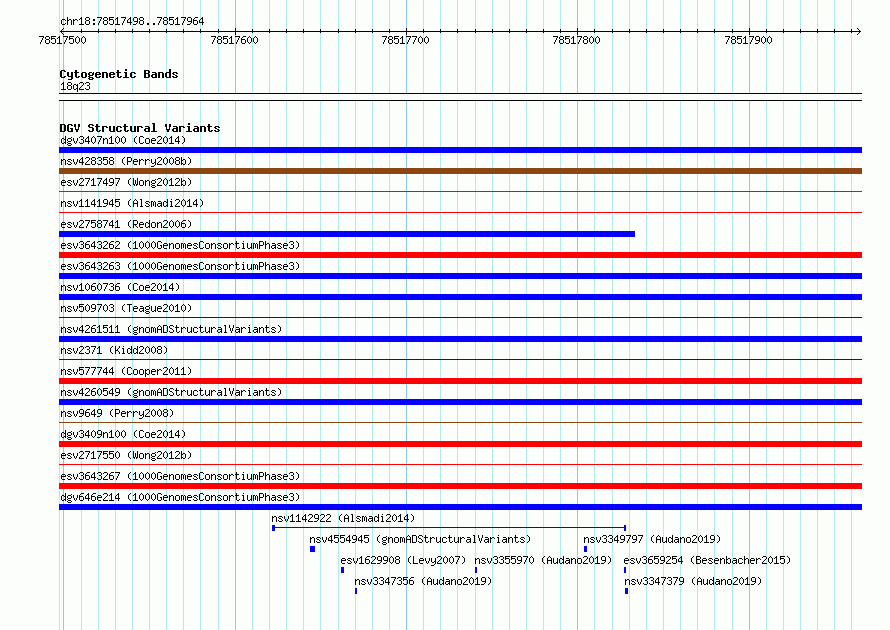Click nsv1141945 (Alsmadi2014) label
The height and width of the screenshot is (630, 890).
(x=132, y=203)
